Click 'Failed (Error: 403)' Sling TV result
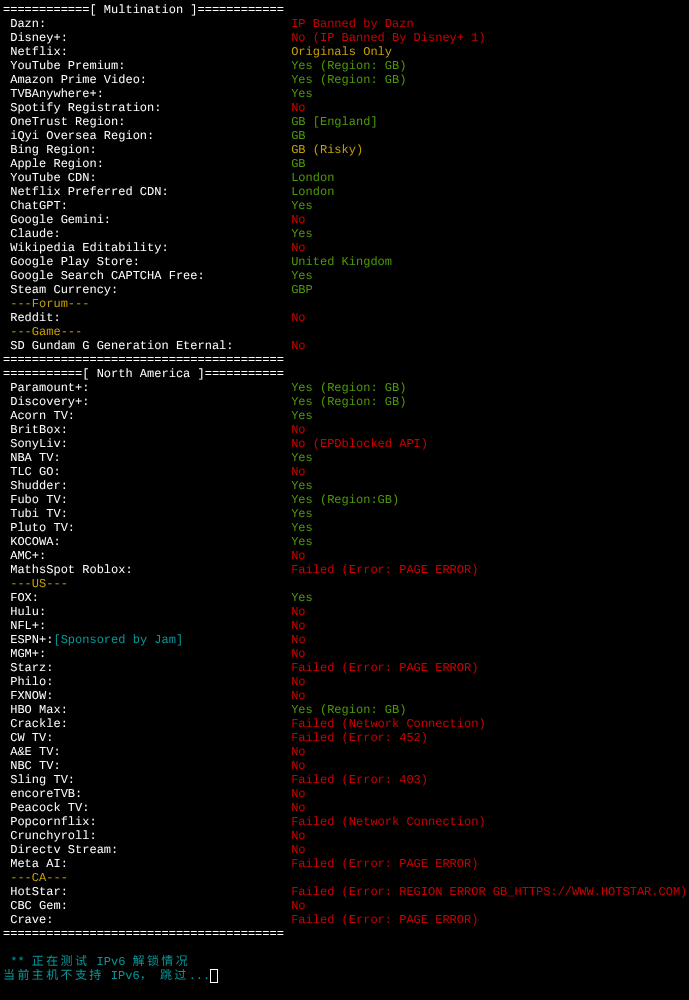 tap(359, 781)
